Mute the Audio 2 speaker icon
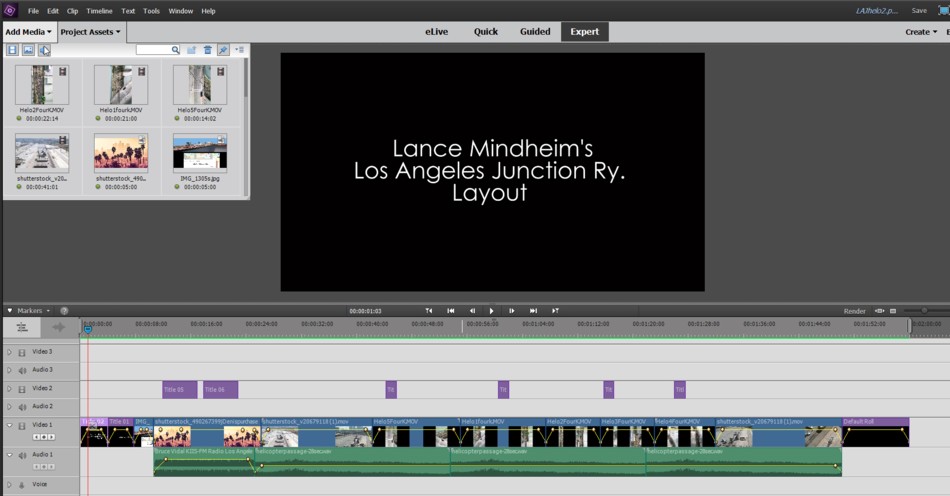950x496 pixels. click(22, 408)
